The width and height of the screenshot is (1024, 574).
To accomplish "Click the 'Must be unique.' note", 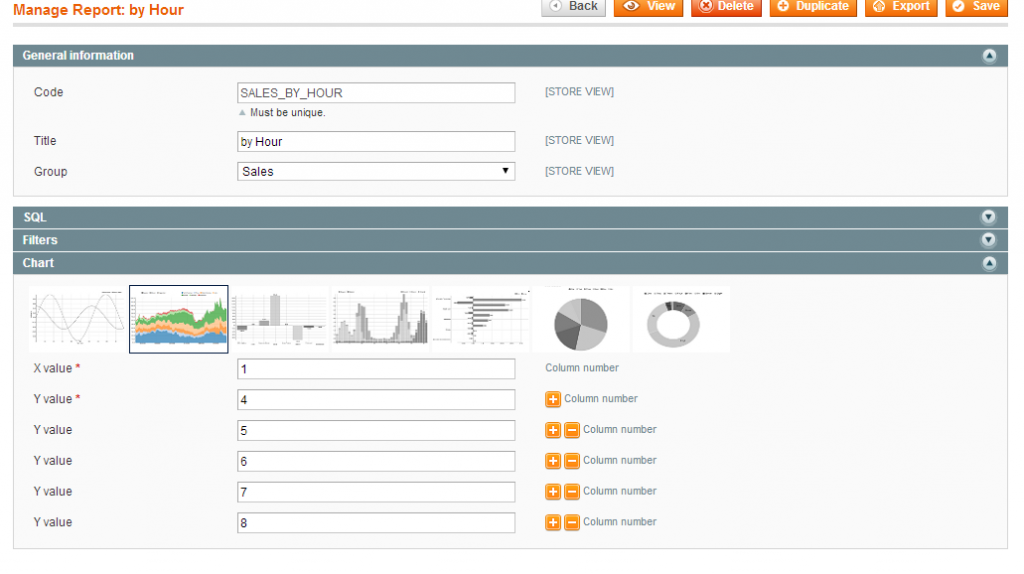I will (287, 112).
